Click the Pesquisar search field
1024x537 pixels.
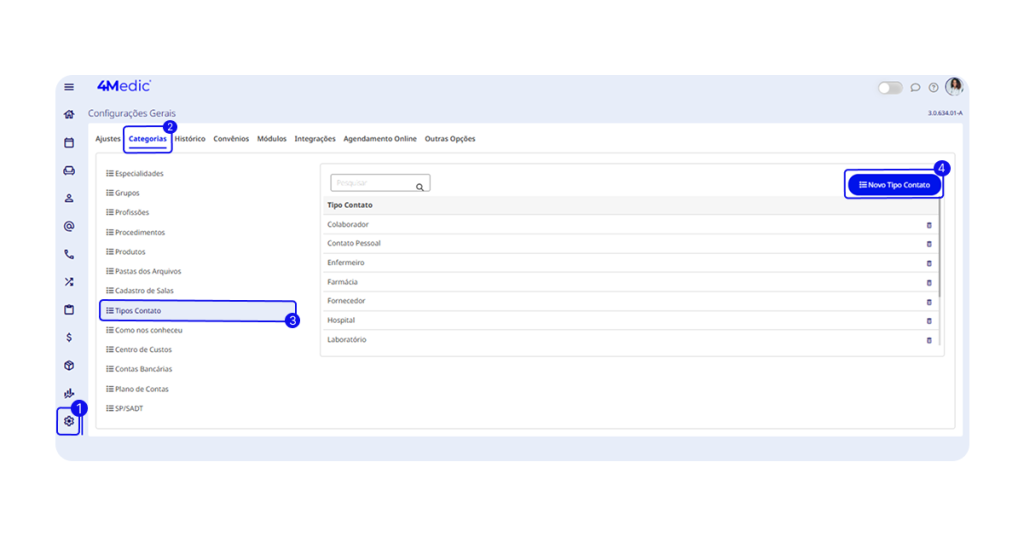tap(373, 184)
